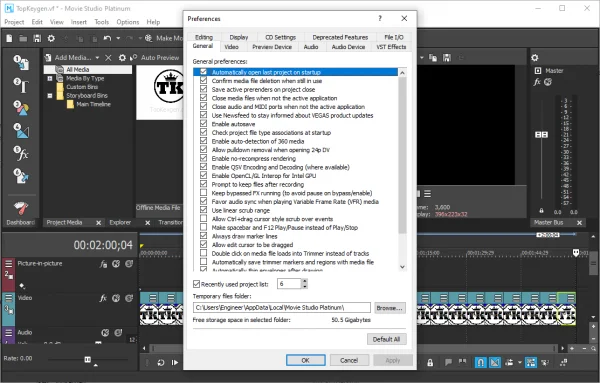Open the Audio Device tab
Viewport: 600px width, 383px height.
tap(348, 47)
